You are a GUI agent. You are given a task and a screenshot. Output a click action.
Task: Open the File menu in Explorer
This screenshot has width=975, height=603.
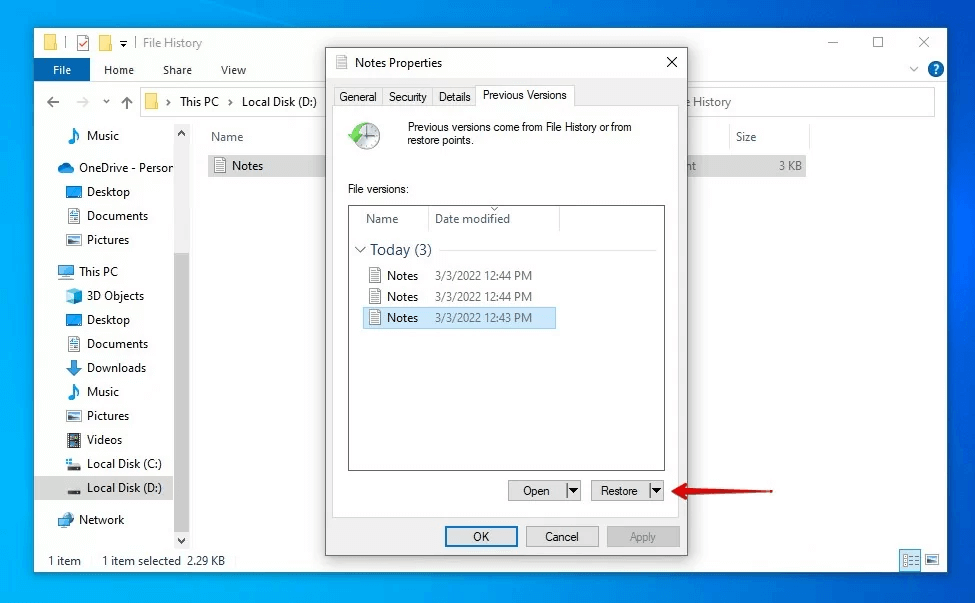(x=62, y=70)
